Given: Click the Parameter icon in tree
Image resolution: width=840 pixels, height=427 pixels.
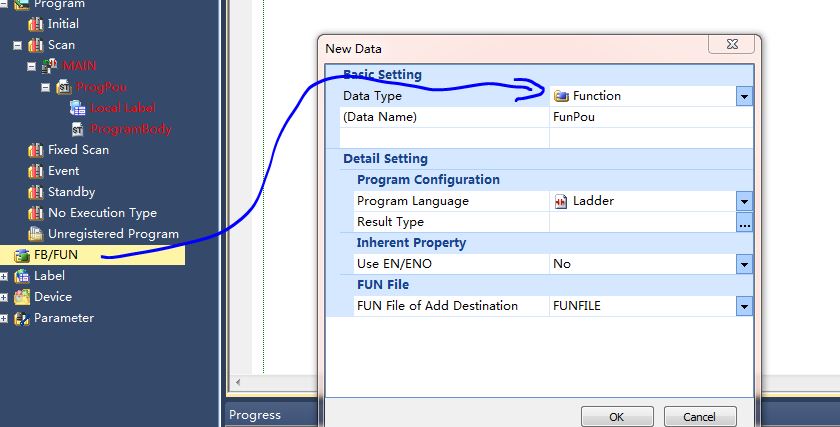Looking at the screenshot, I should (22, 318).
